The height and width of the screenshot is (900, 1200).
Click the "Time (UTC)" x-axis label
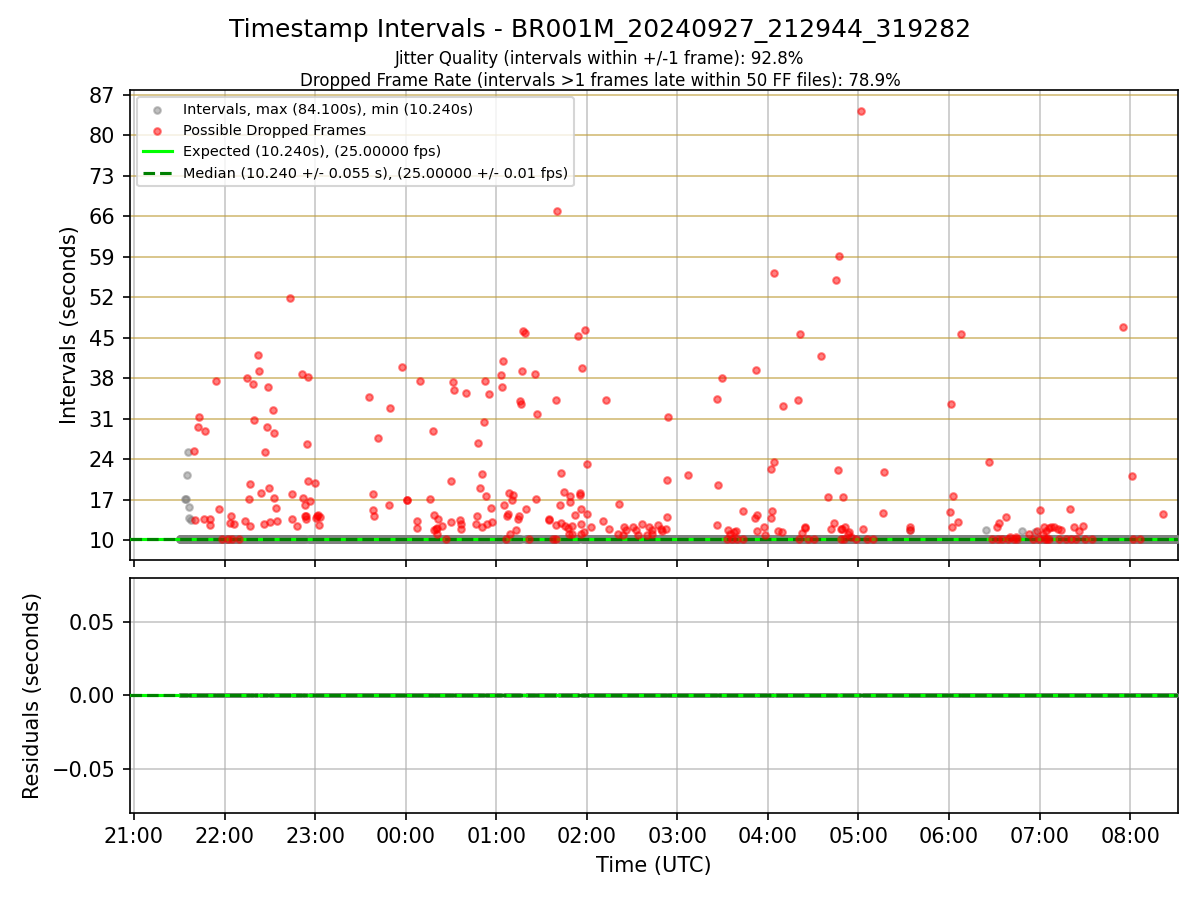[653, 865]
